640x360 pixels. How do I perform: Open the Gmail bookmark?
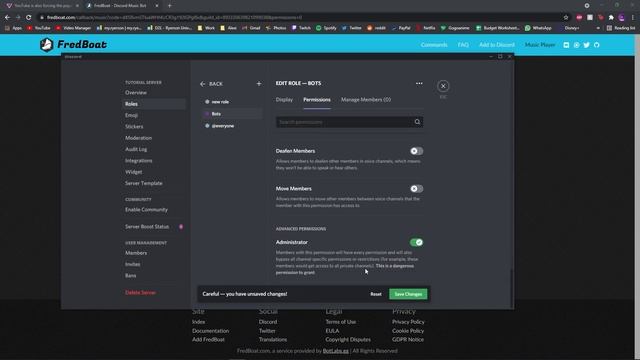click(x=251, y=28)
